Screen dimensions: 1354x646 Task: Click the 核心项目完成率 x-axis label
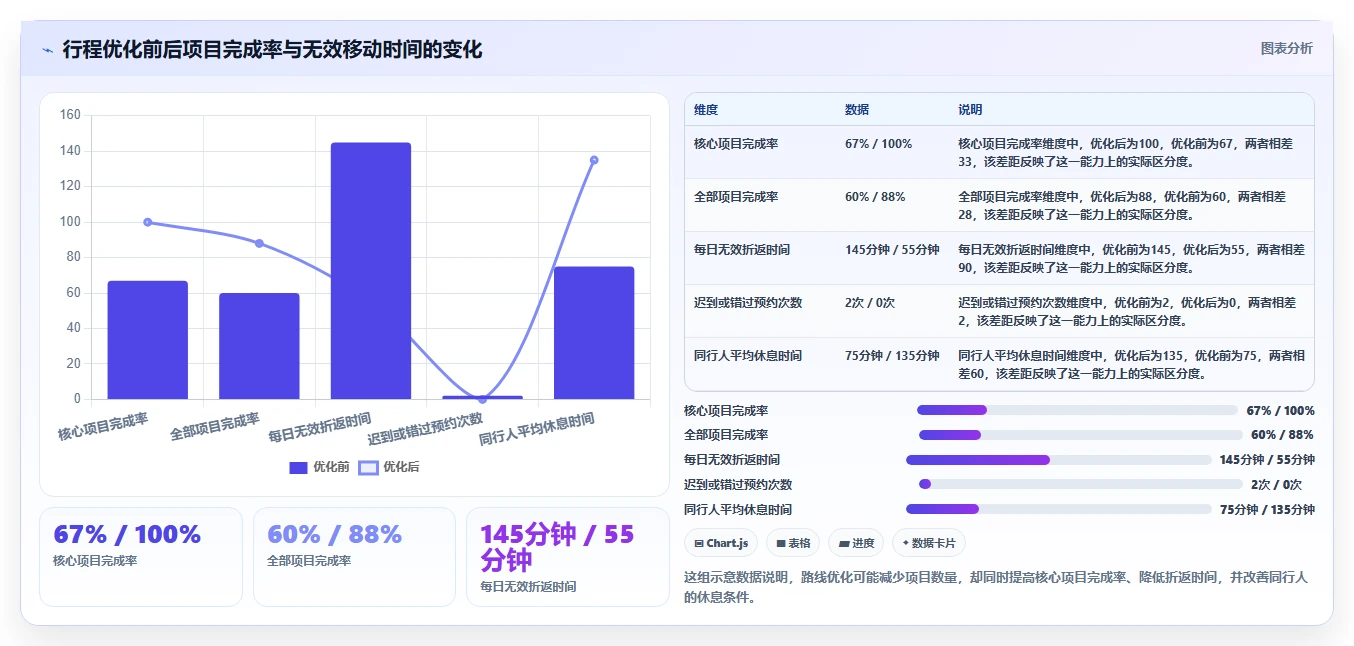tap(103, 427)
